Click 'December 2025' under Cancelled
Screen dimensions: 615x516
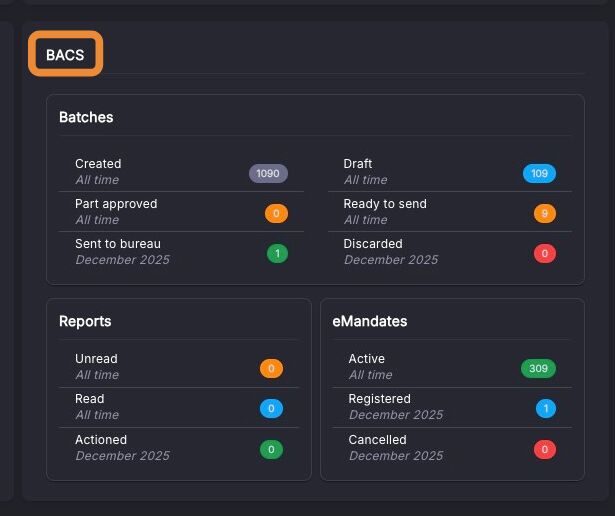[396, 456]
